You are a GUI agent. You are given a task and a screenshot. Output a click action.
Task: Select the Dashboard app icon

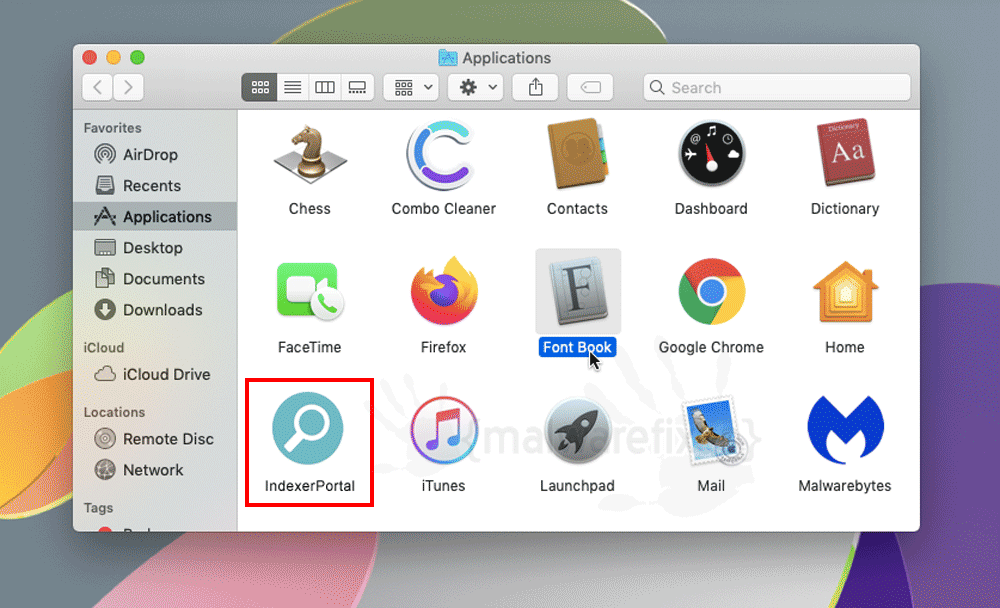click(711, 154)
